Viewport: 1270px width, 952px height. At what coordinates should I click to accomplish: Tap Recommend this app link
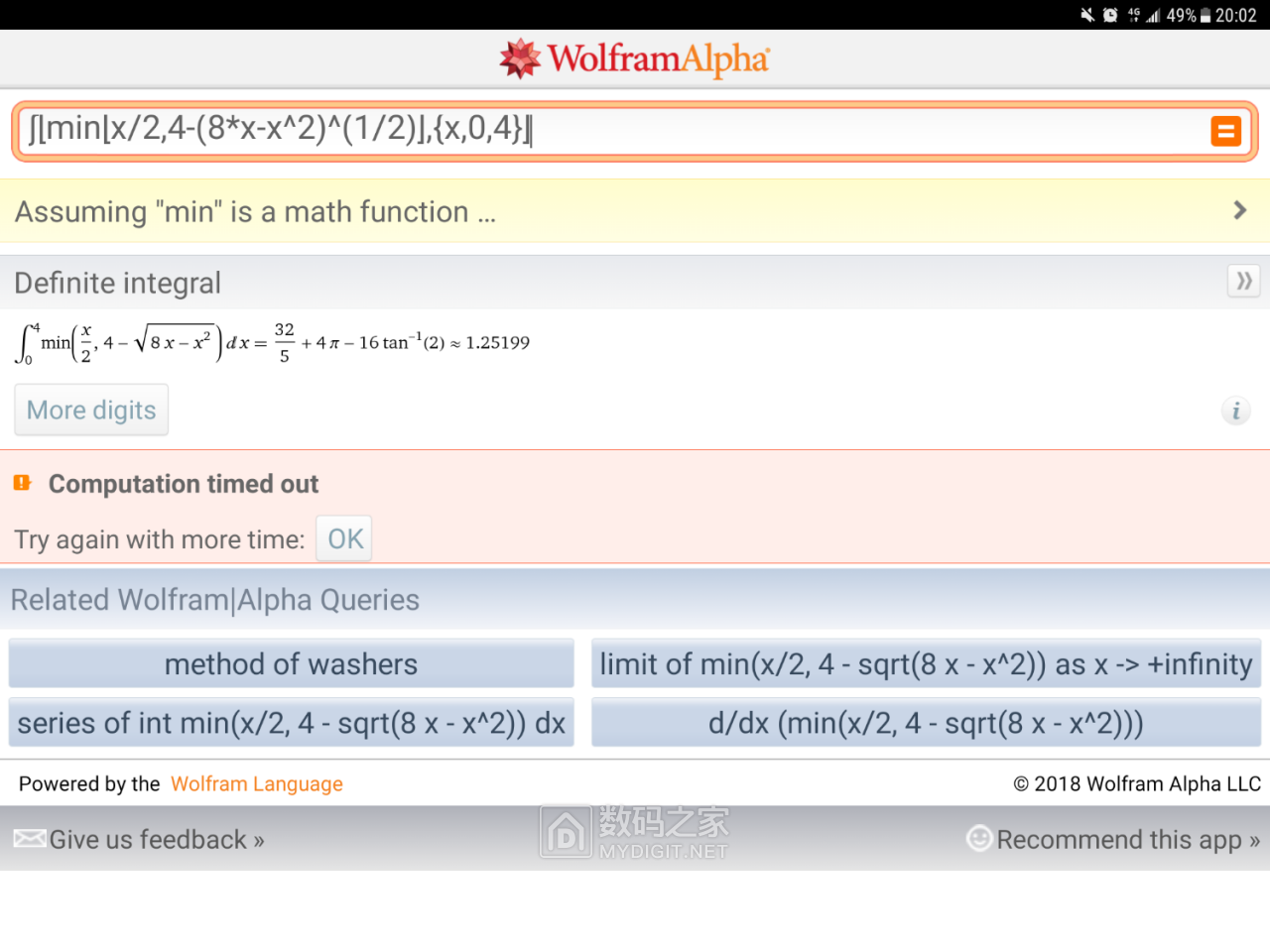[x=1128, y=840]
